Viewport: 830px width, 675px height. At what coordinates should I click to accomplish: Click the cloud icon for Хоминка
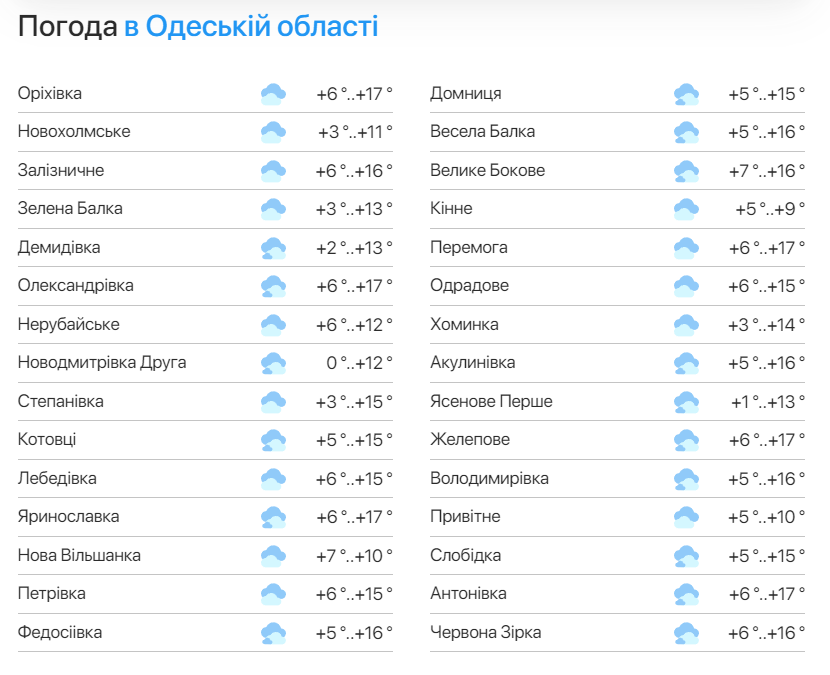tap(686, 325)
